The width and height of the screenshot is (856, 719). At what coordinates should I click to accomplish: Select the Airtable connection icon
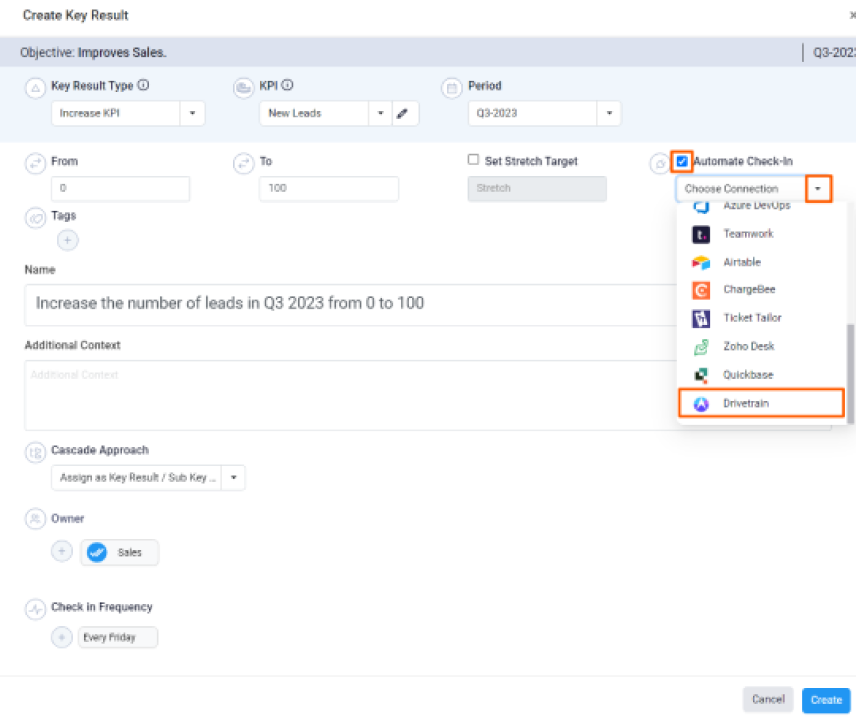(701, 263)
